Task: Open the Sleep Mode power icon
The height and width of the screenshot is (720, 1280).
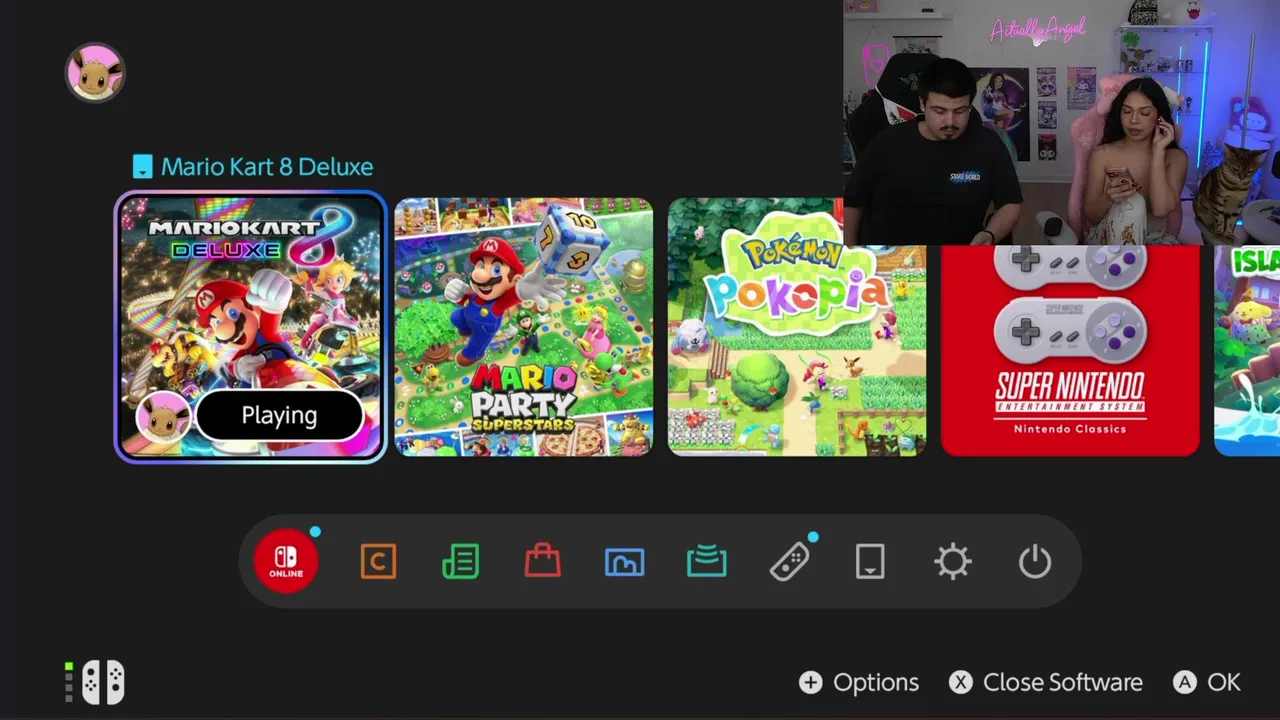Action: point(1035,562)
